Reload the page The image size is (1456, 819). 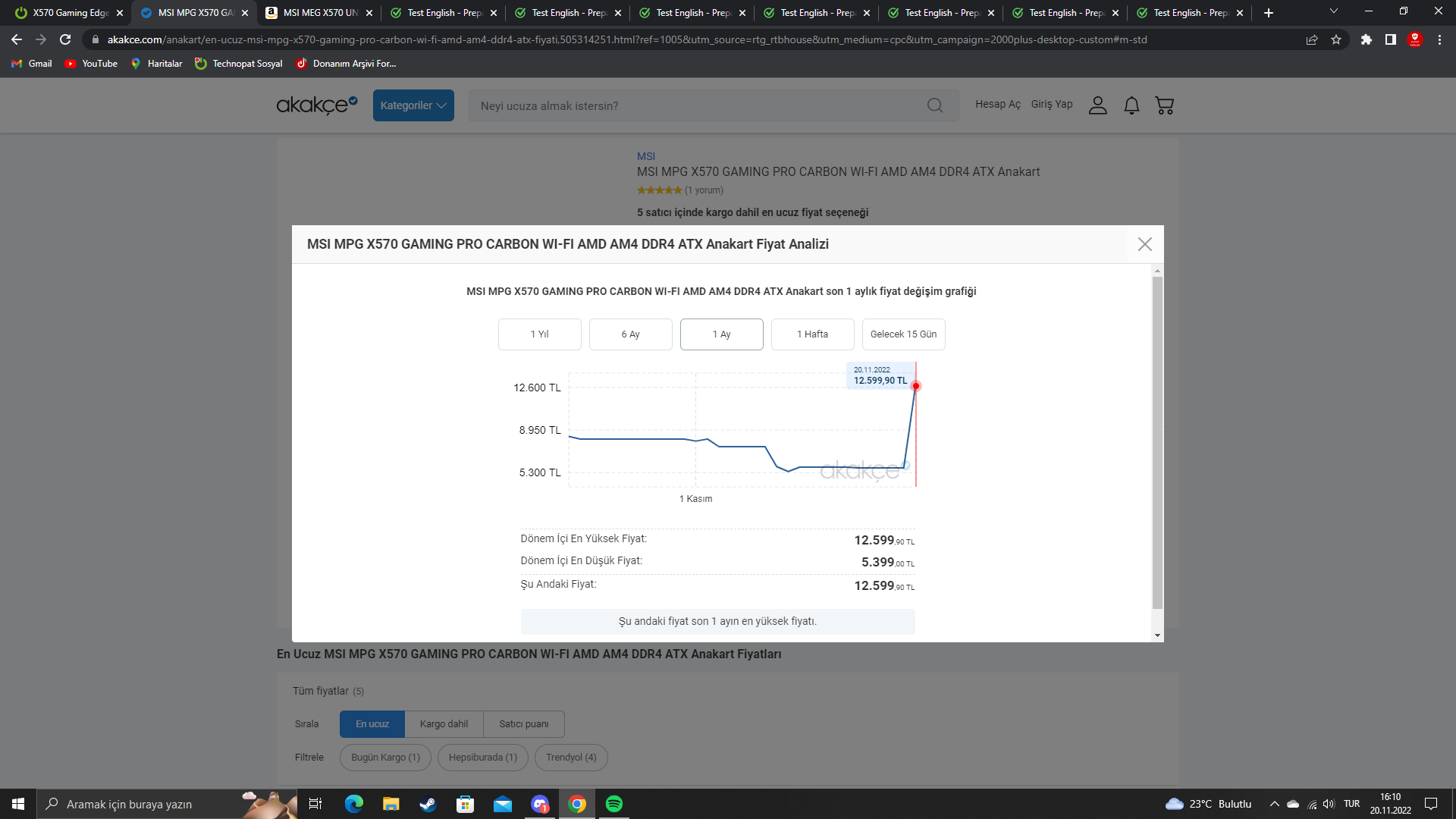[65, 39]
